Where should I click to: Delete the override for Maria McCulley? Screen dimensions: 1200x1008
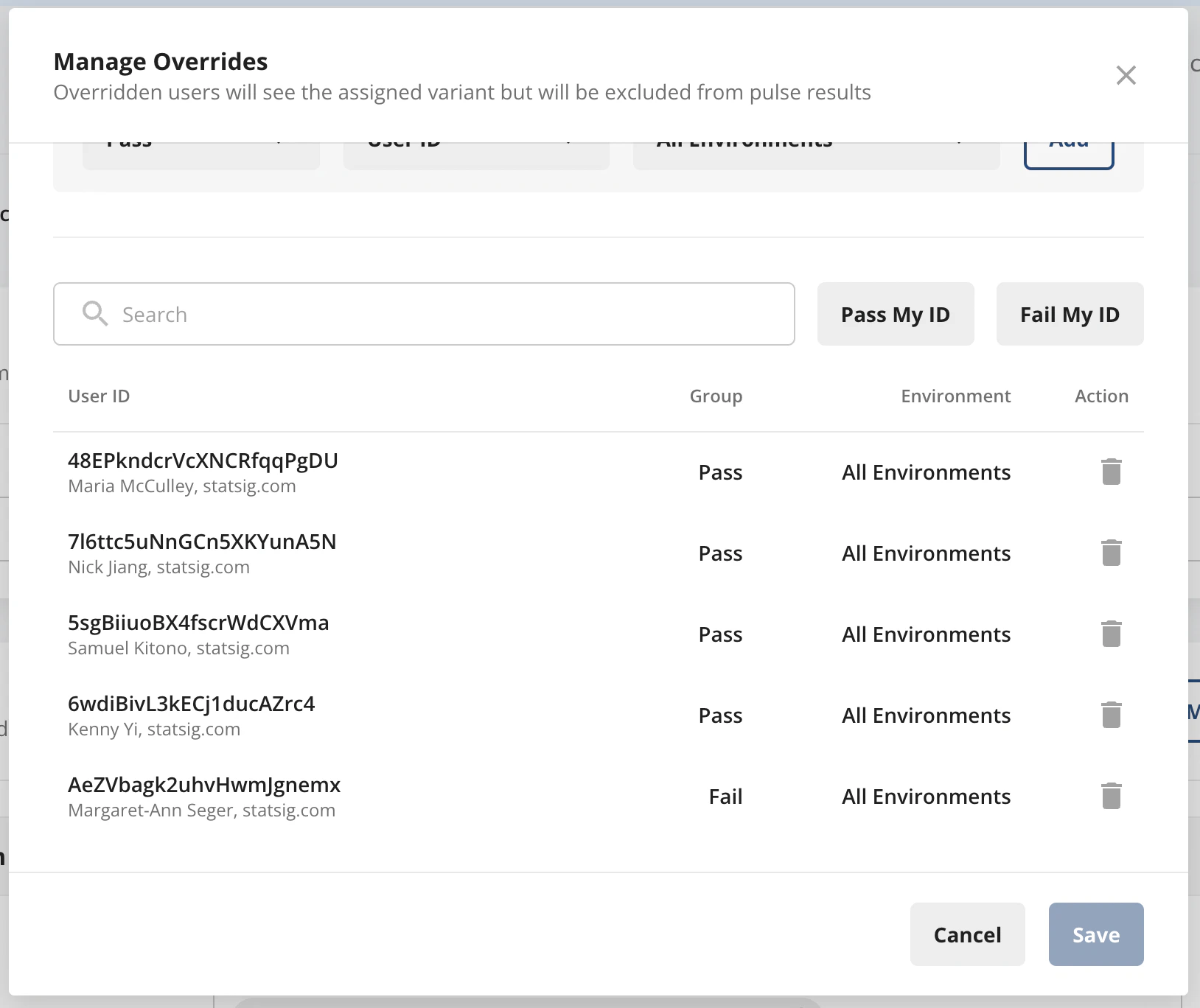click(1110, 472)
